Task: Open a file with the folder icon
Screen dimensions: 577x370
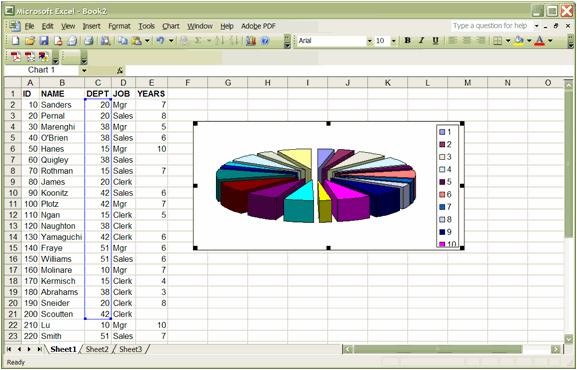Action: tap(30, 41)
